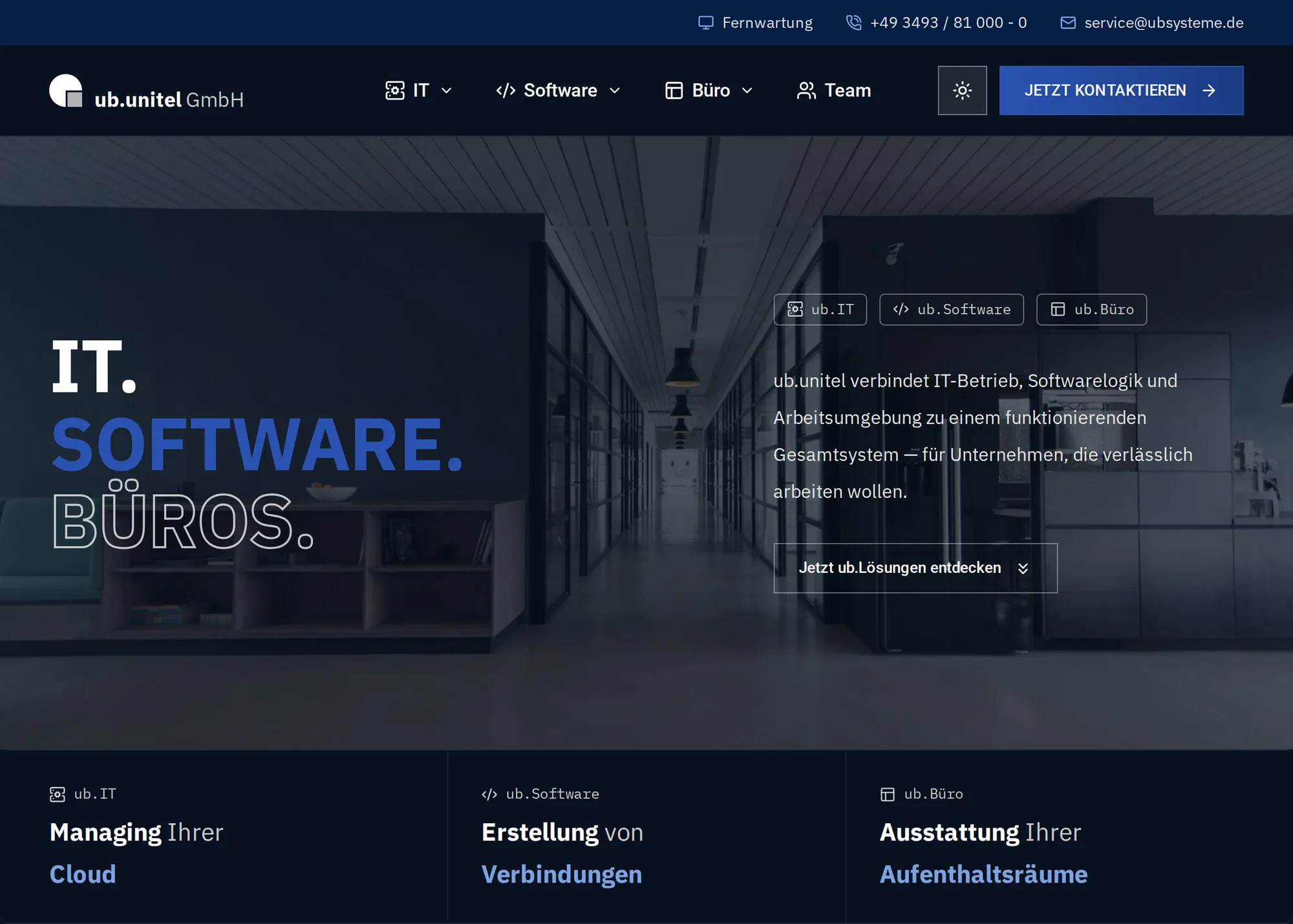Toggle light mode with sun button
The image size is (1293, 924).
tap(962, 91)
